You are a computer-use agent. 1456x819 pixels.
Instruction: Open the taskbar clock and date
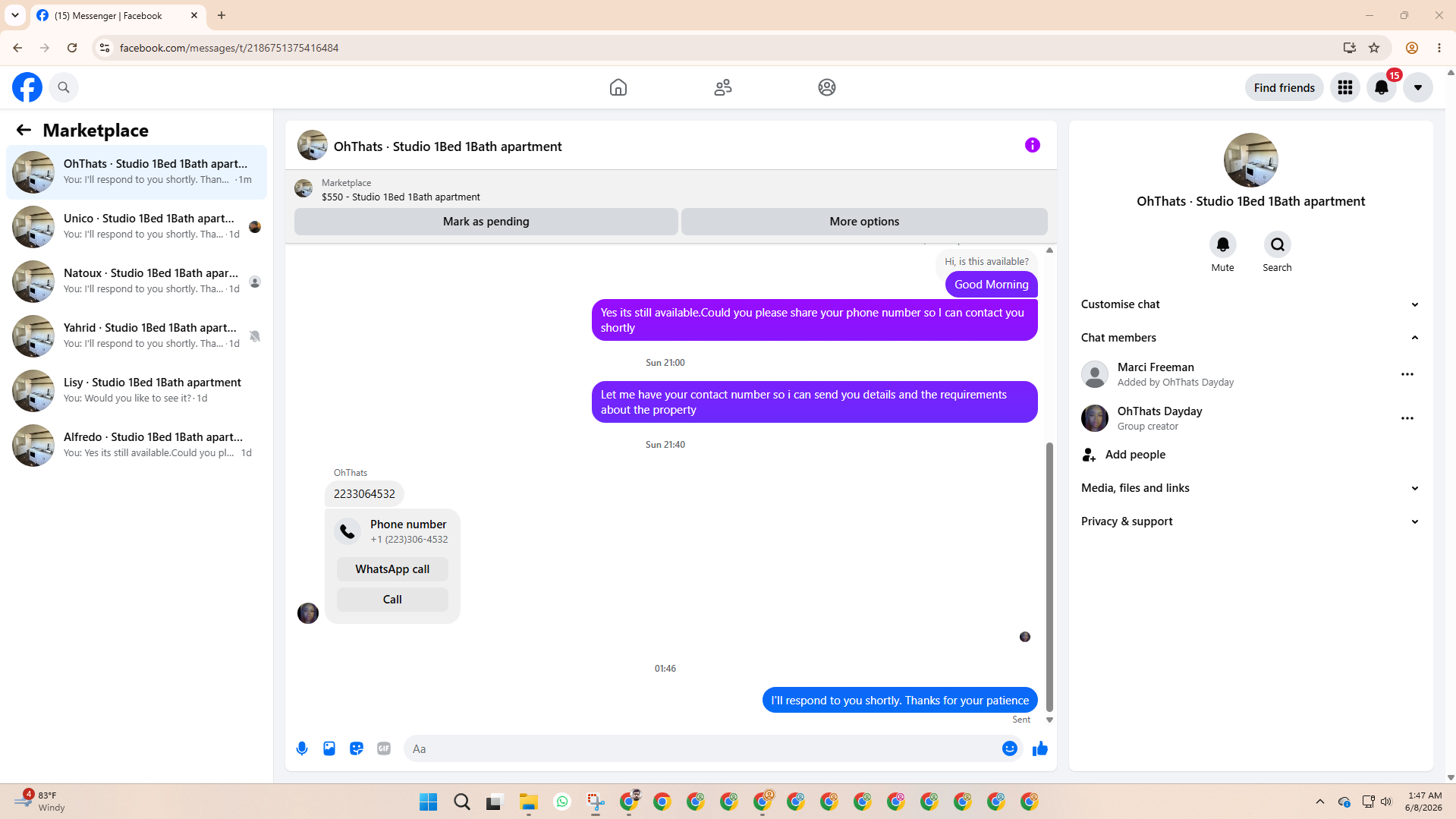(1423, 802)
